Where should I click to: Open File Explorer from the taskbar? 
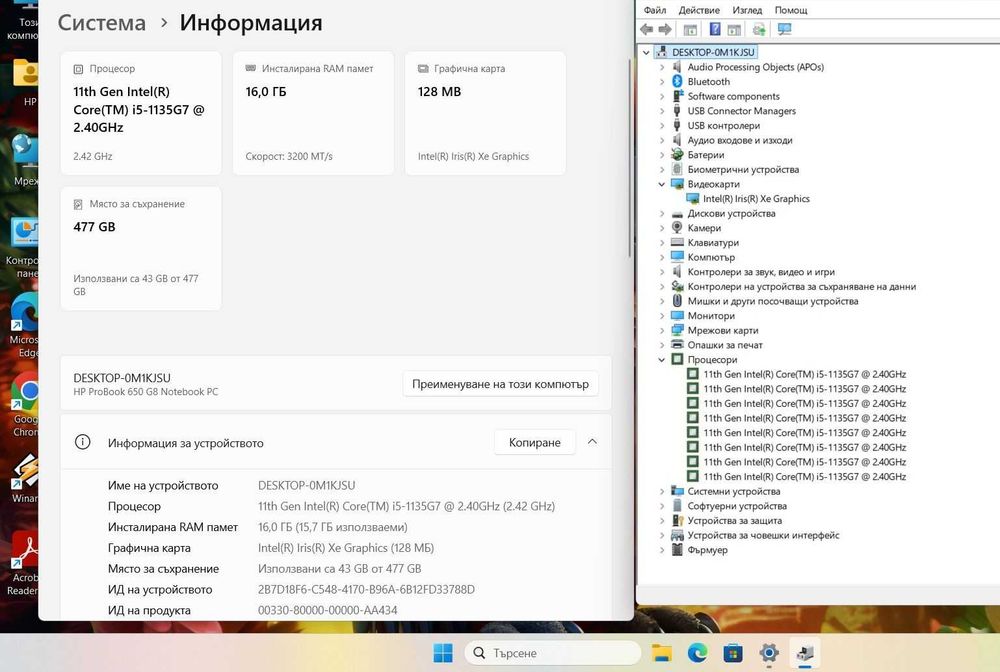pyautogui.click(x=661, y=653)
